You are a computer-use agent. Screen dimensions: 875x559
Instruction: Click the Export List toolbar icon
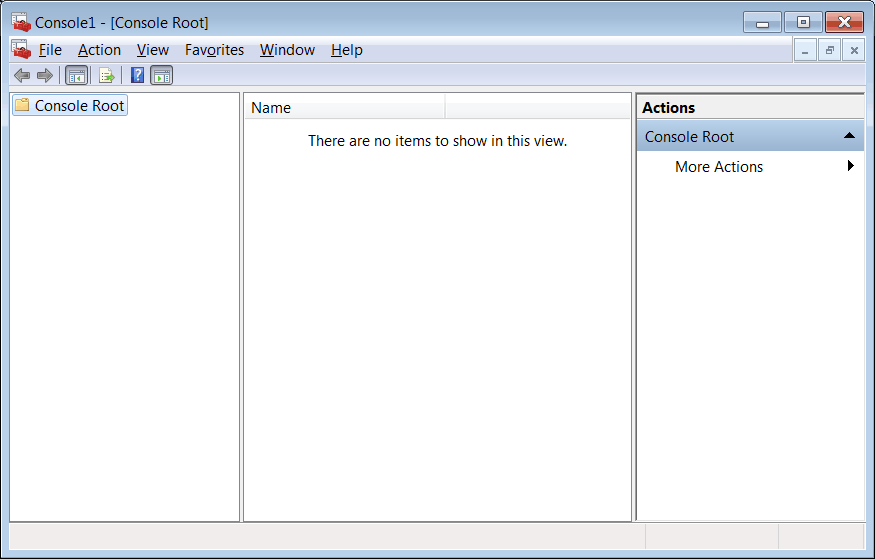106,75
